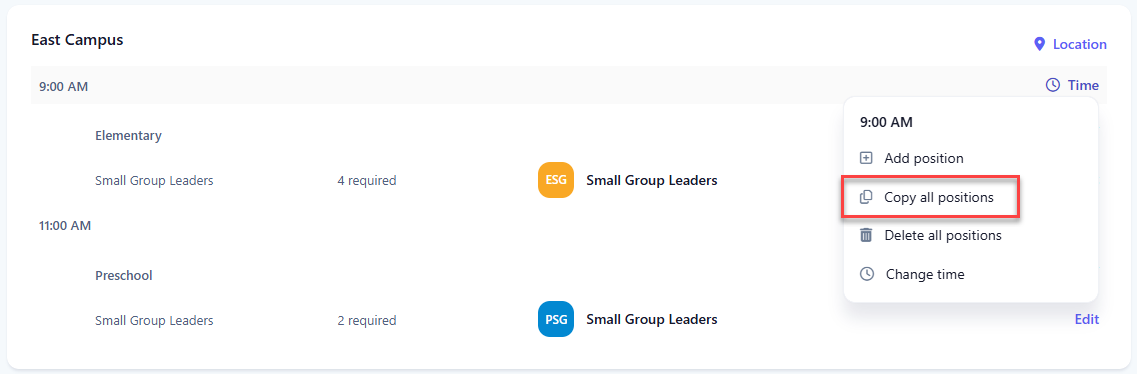Click the blue PSG badge

tap(555, 319)
